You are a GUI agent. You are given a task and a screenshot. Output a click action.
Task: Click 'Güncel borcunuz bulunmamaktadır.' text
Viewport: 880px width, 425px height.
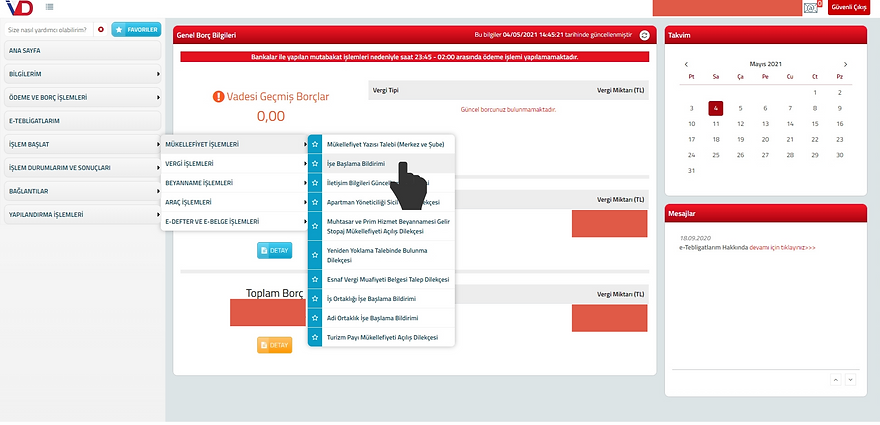508,109
